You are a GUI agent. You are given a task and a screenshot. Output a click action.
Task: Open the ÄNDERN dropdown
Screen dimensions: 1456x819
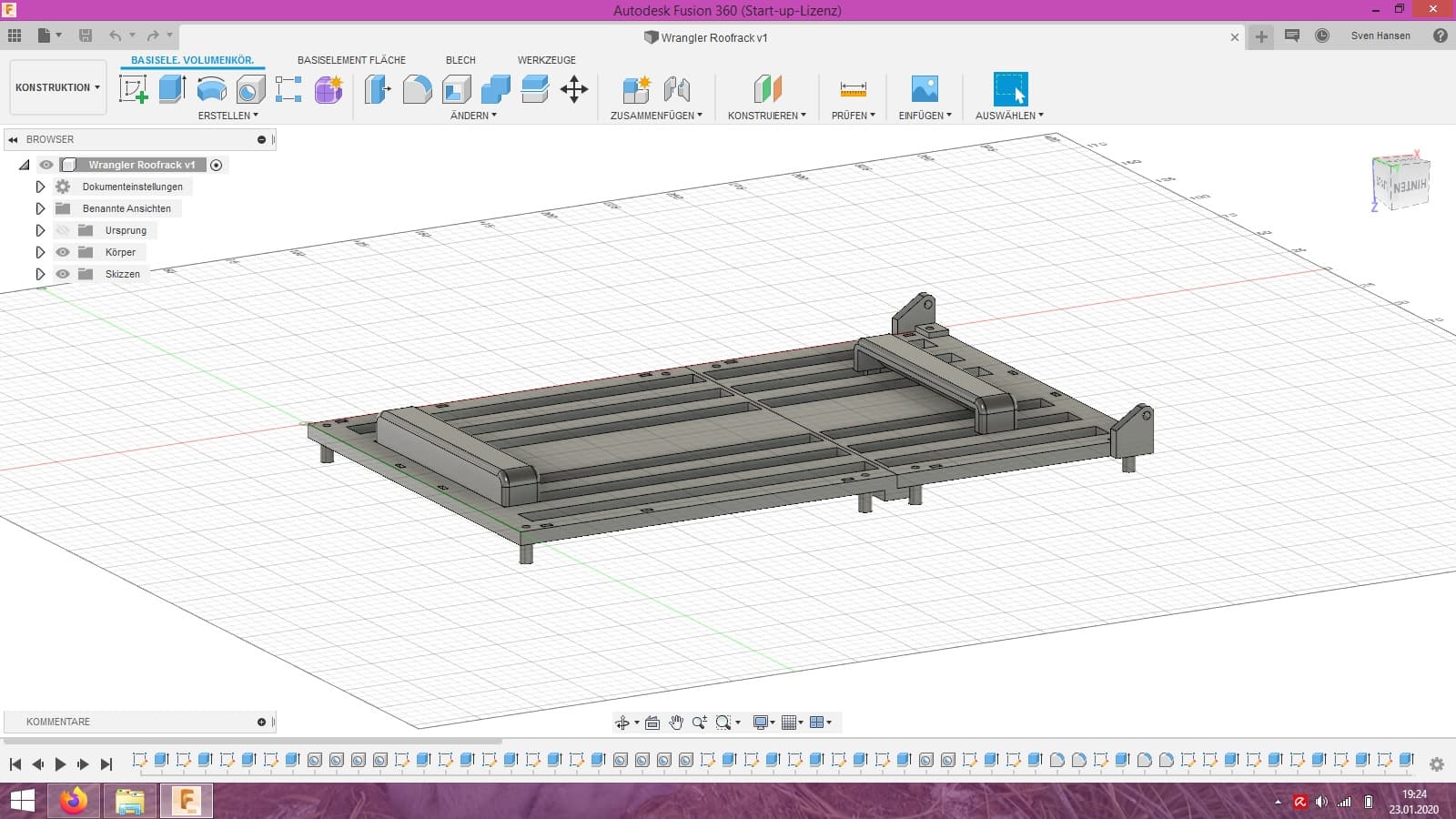[472, 116]
